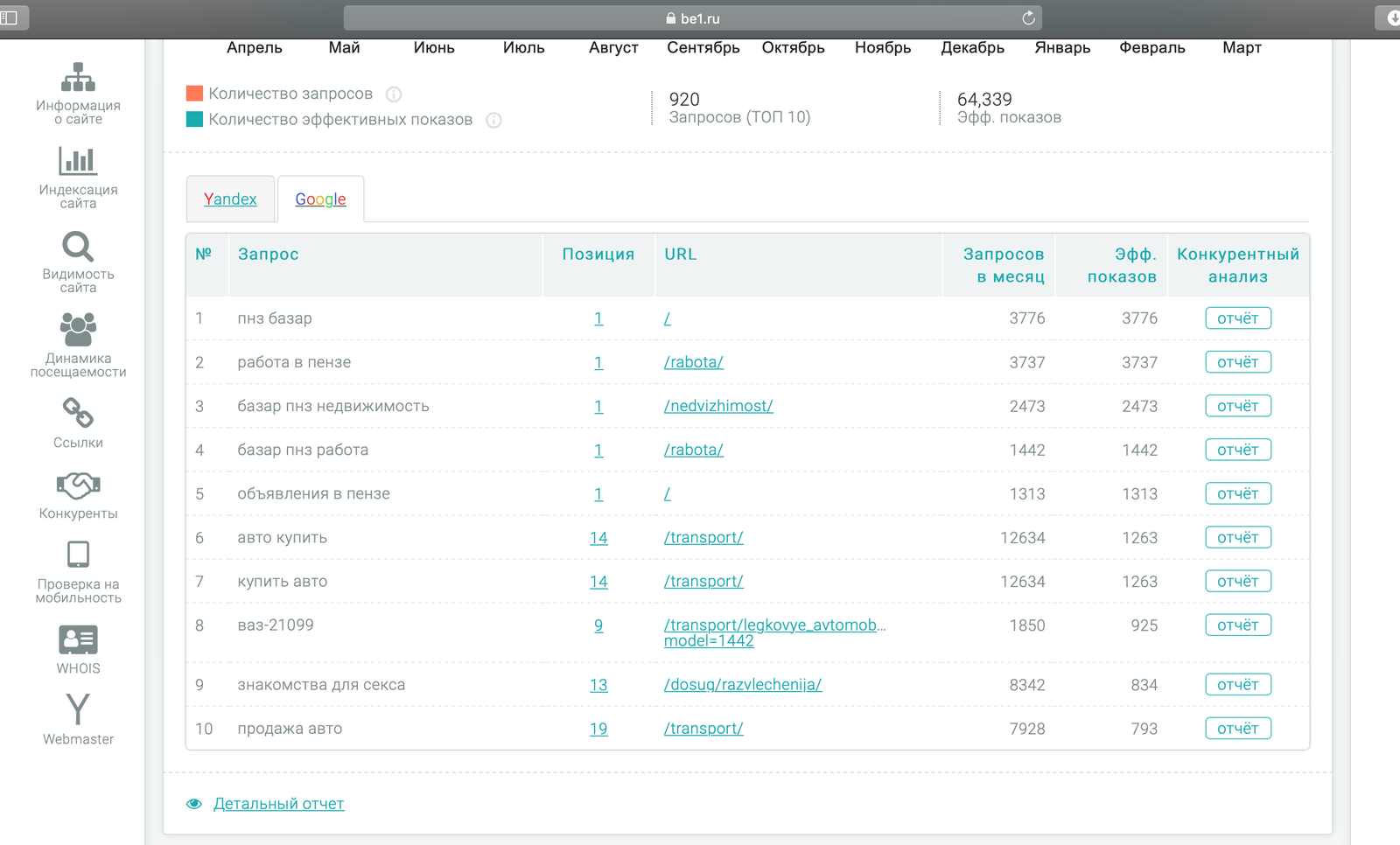The image size is (1400, 845).
Task: Open /rabota/ link in работа в пензе row
Action: click(x=694, y=362)
